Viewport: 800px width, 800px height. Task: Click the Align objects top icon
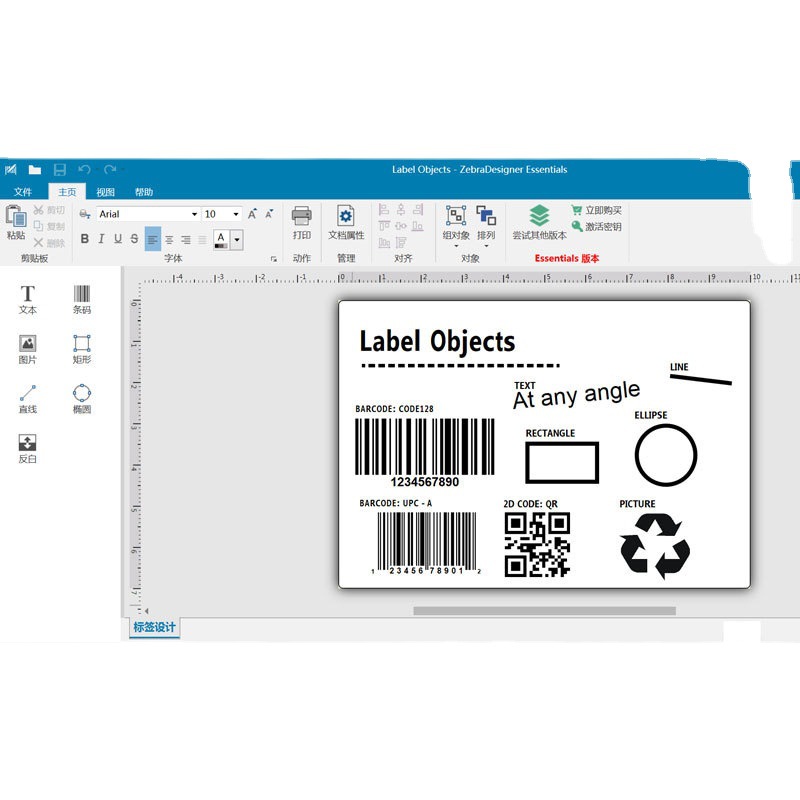(x=384, y=226)
